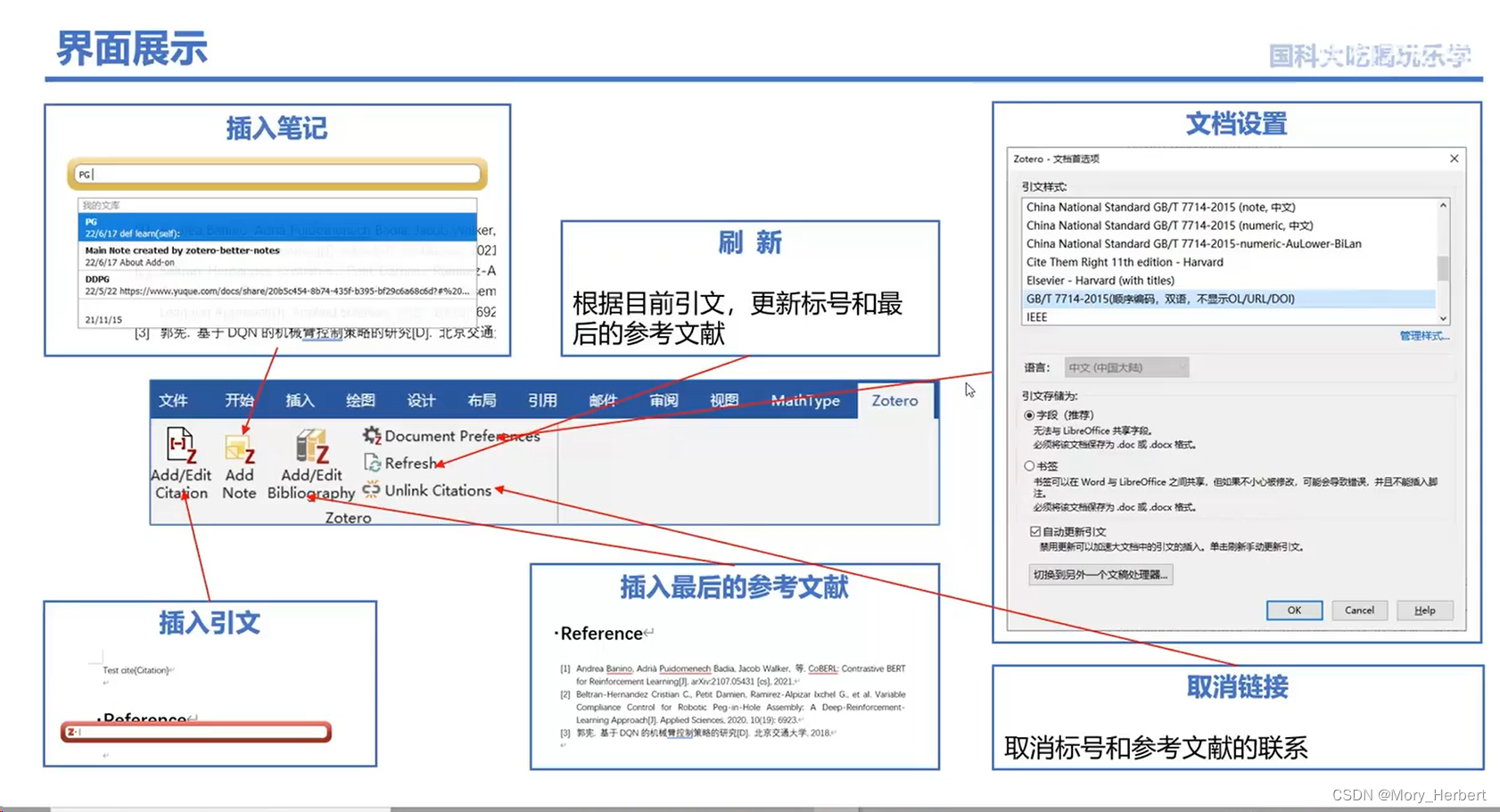
Task: Click the Unlink Citations icon
Action: tap(372, 489)
